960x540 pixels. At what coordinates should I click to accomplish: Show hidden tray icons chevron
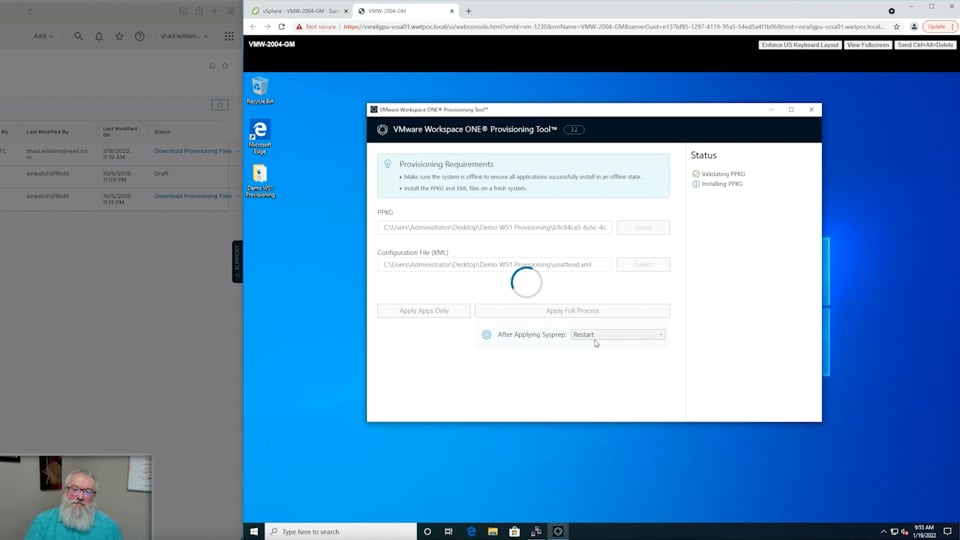point(883,531)
